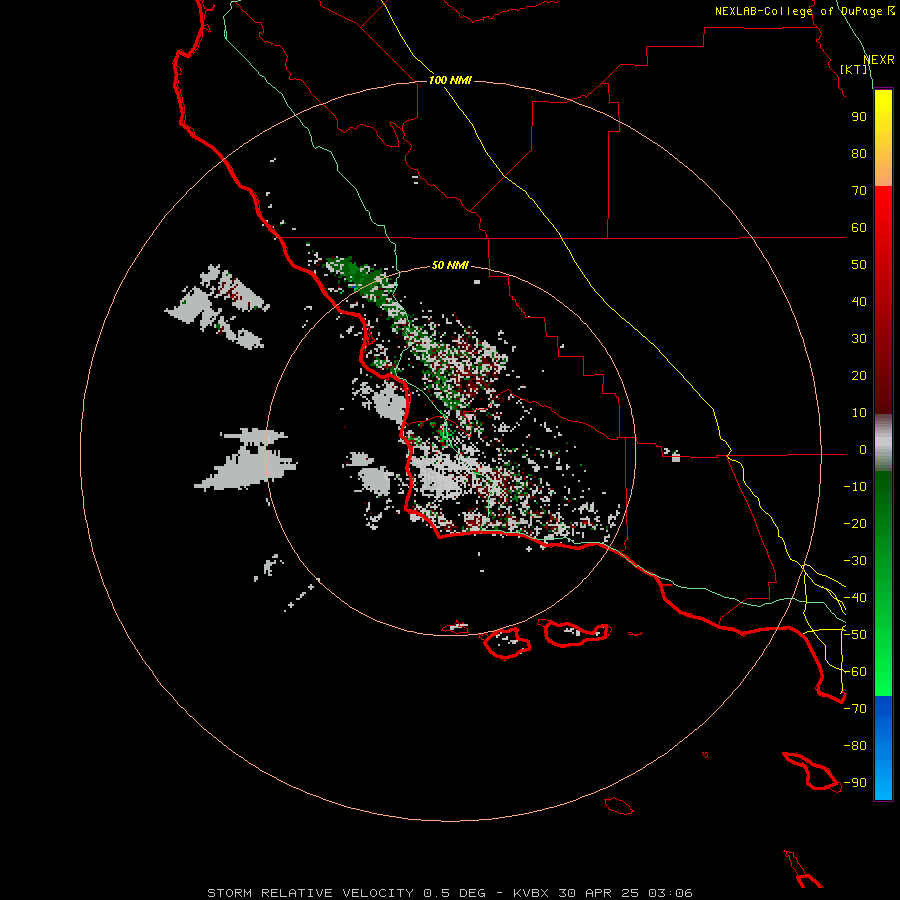The height and width of the screenshot is (900, 900).
Task: Click the 60 value on the velocity scale
Action: [859, 228]
